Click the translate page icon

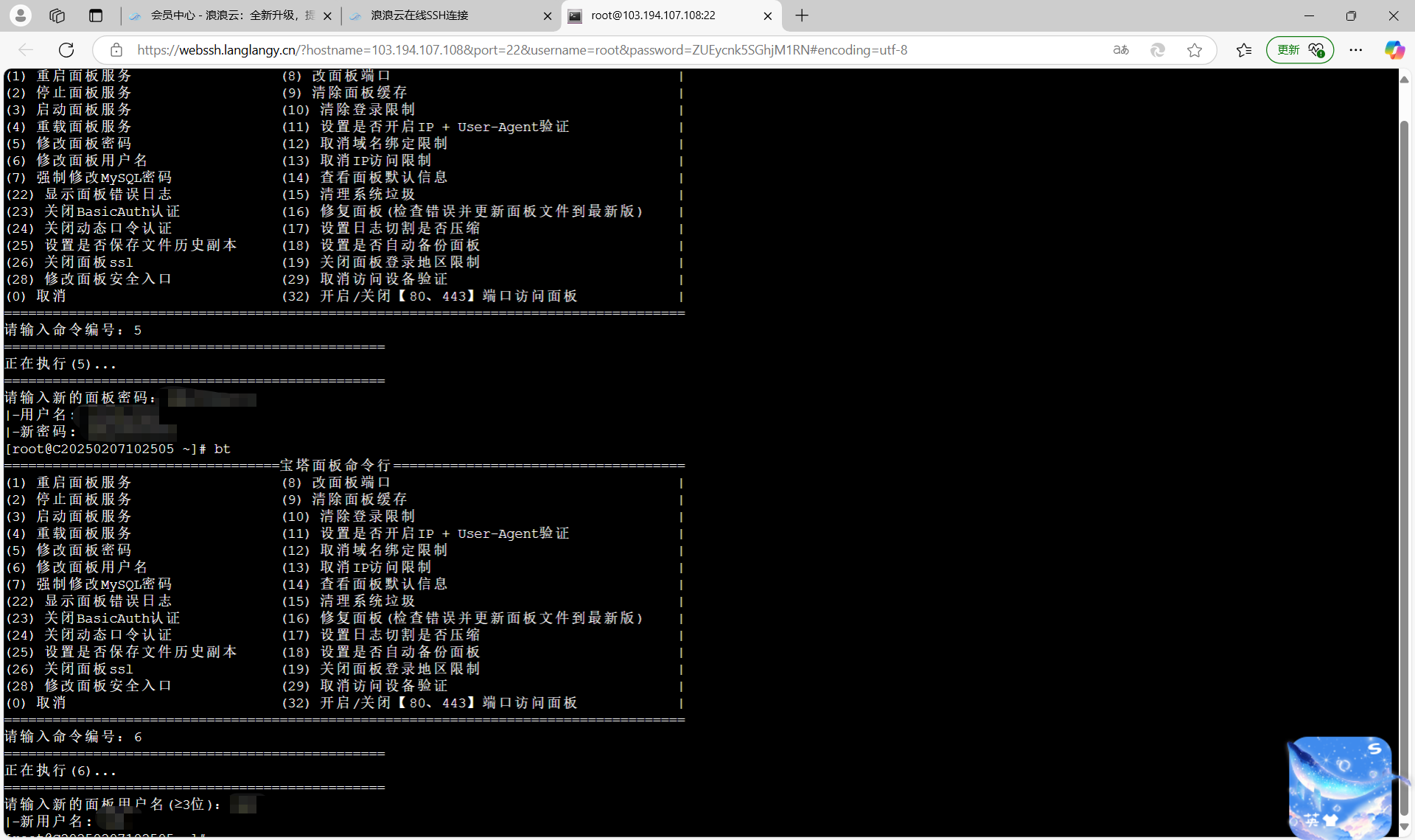[1121, 50]
